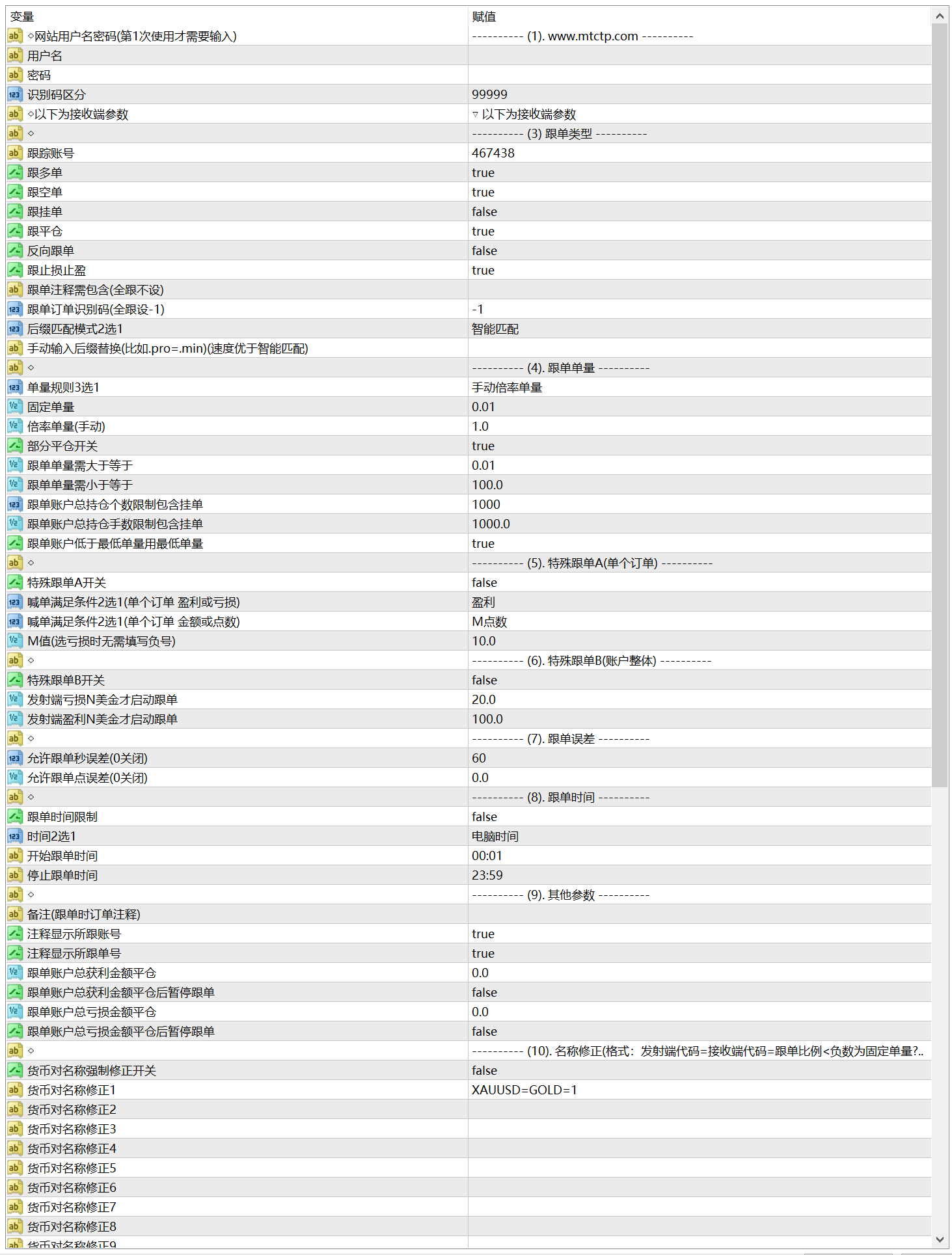Click the double icon beside 跟单单量需大于等于
Screen dimensions: 952x1255
point(14,465)
